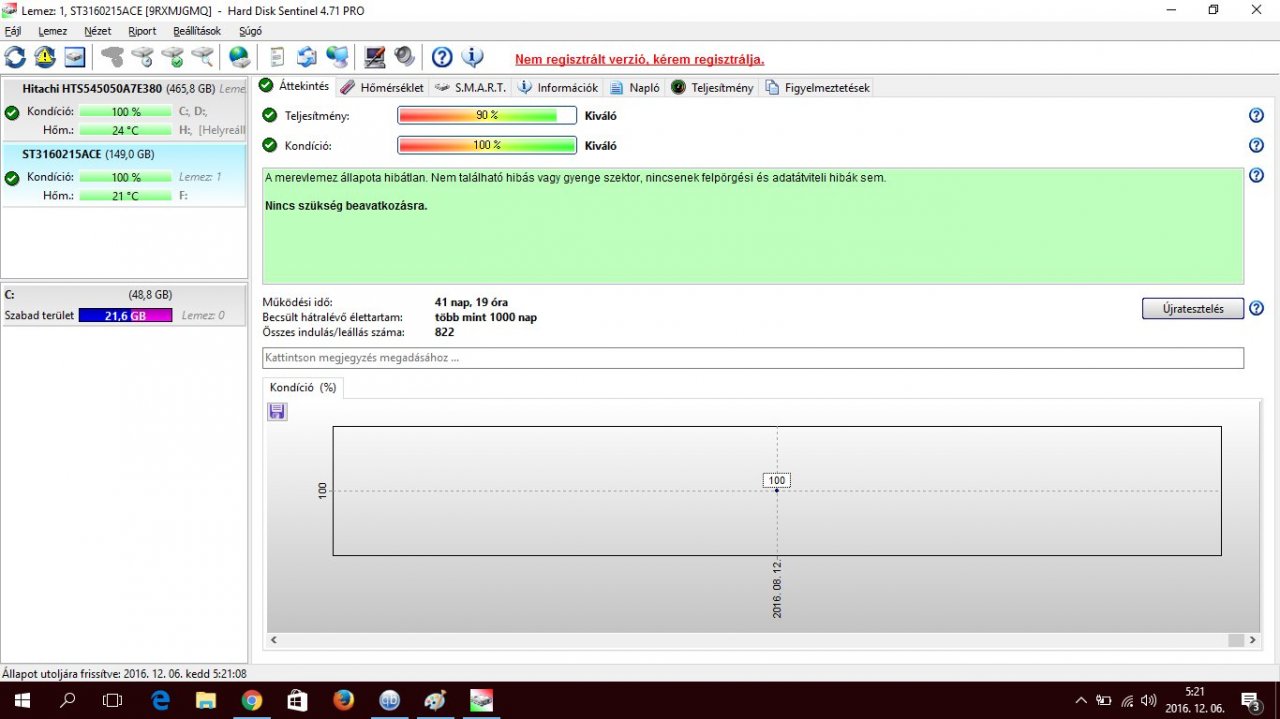Open the Action Center notifications icon
The image size is (1280, 719).
(x=1251, y=700)
